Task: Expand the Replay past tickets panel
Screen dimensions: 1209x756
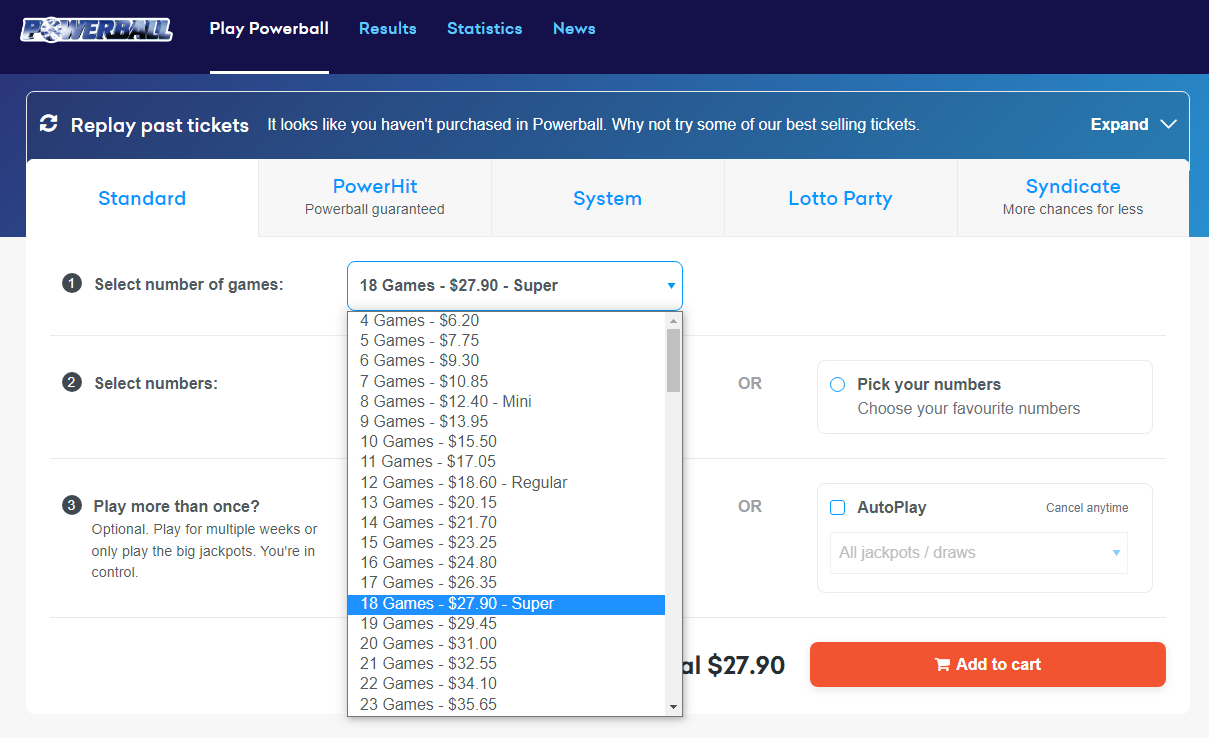Action: (1134, 124)
